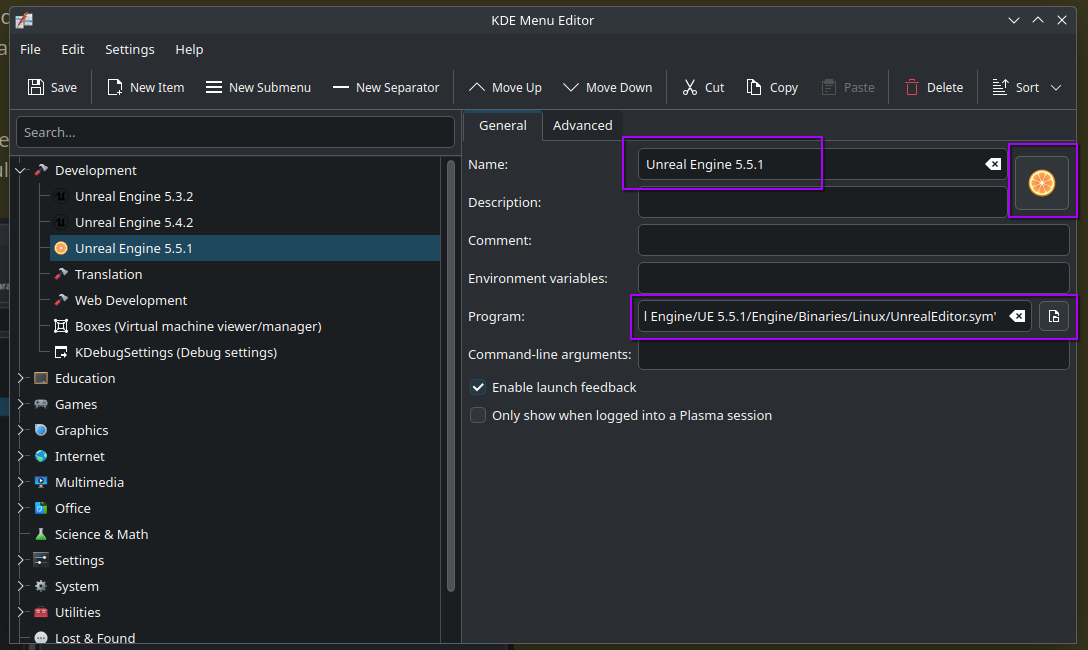Switch to the Advanced tab

coord(582,125)
